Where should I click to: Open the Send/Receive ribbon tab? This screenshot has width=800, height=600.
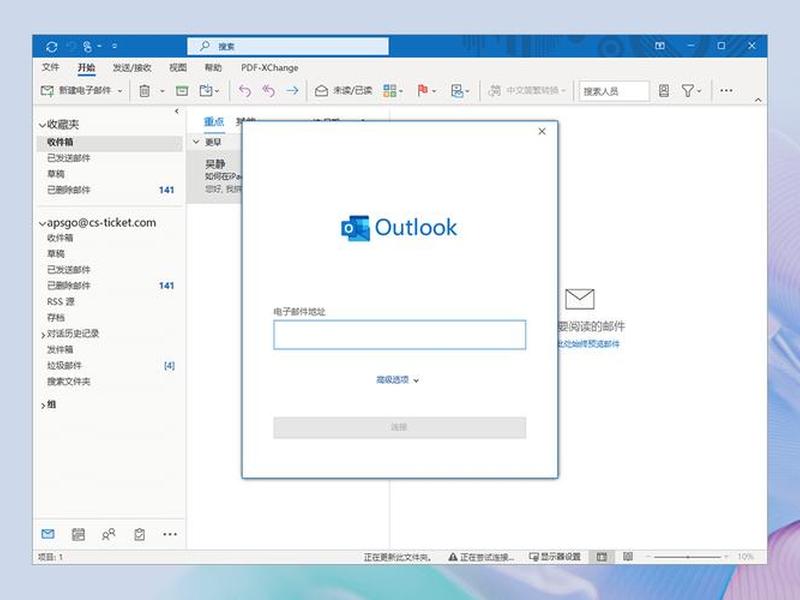click(x=132, y=67)
